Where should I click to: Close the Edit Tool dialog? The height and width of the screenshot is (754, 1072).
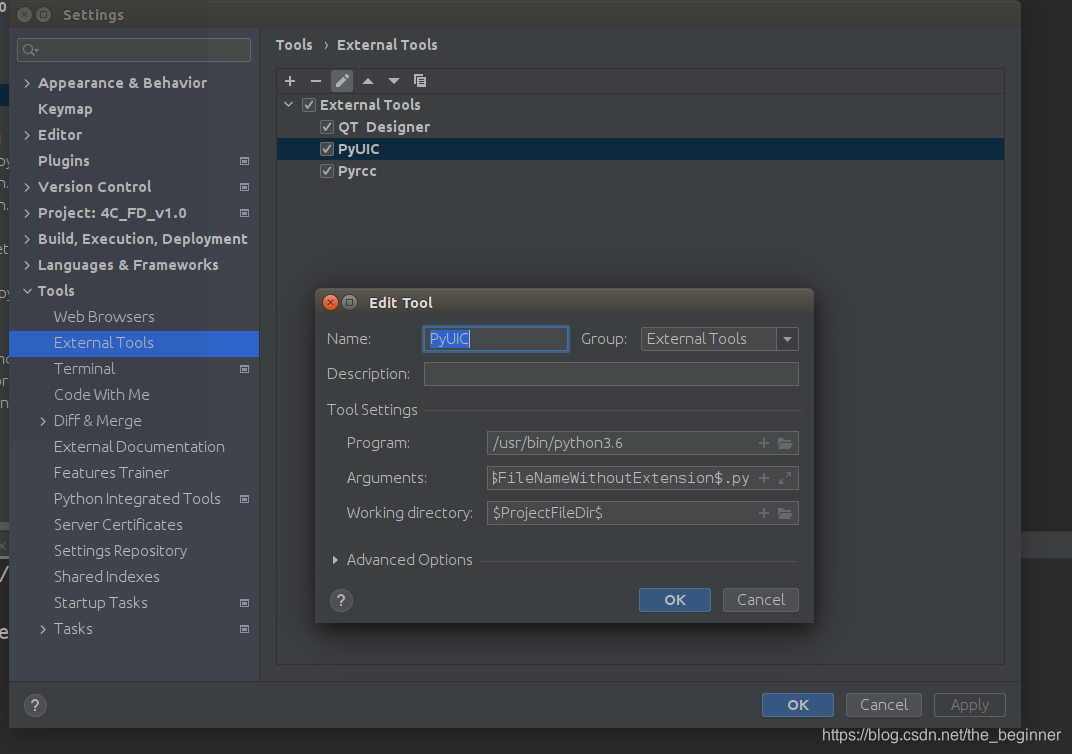click(x=330, y=302)
